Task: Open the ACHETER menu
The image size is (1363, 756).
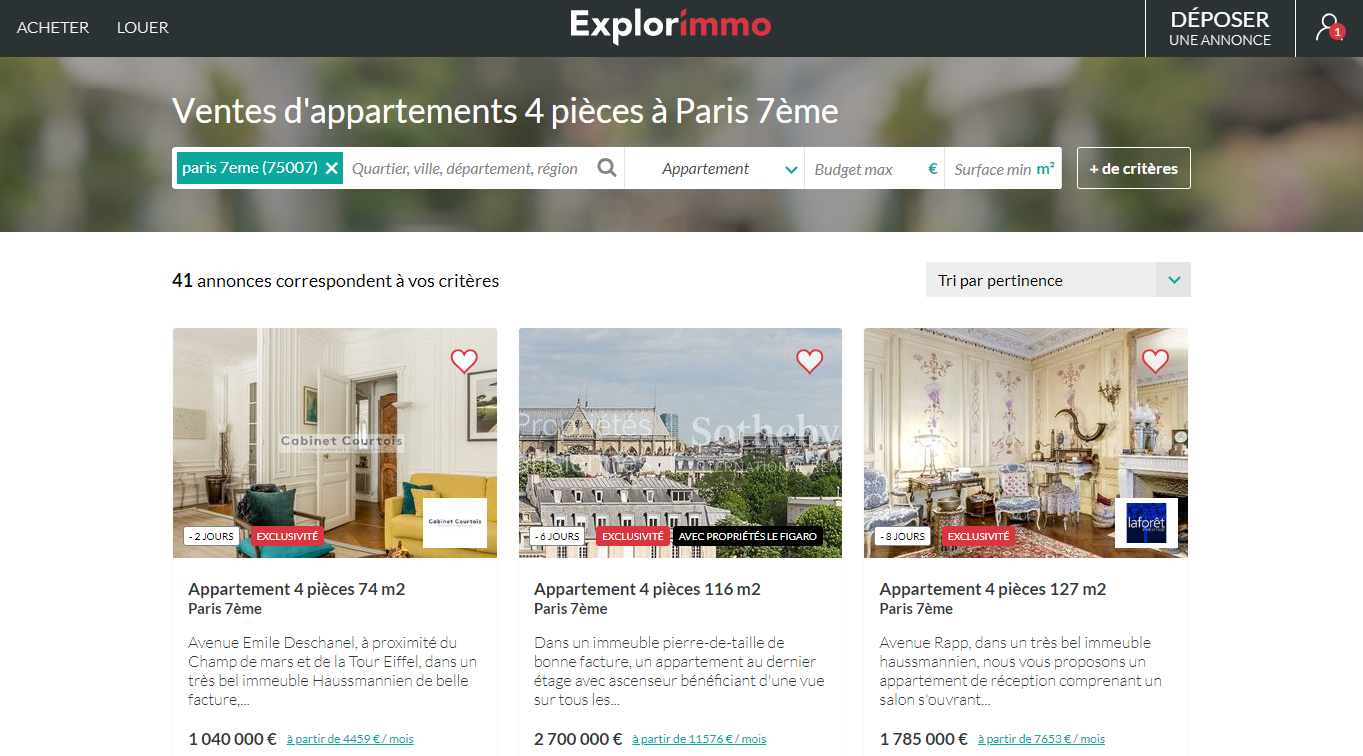Action: 53,27
